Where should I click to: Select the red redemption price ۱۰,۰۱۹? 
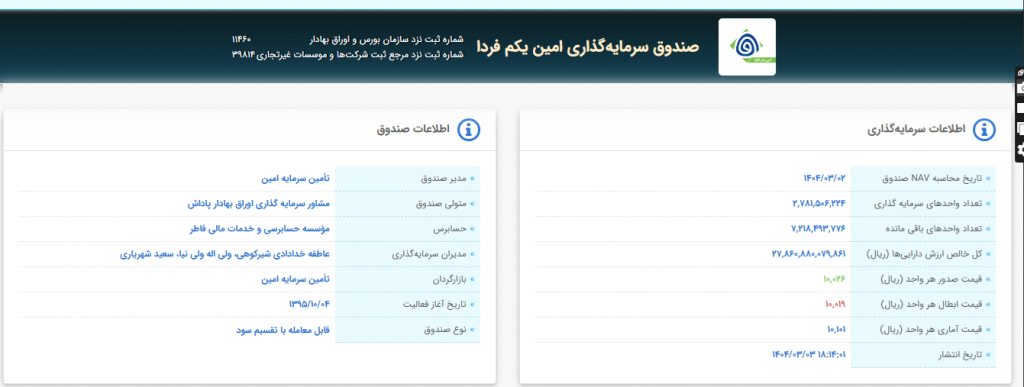[x=835, y=305]
